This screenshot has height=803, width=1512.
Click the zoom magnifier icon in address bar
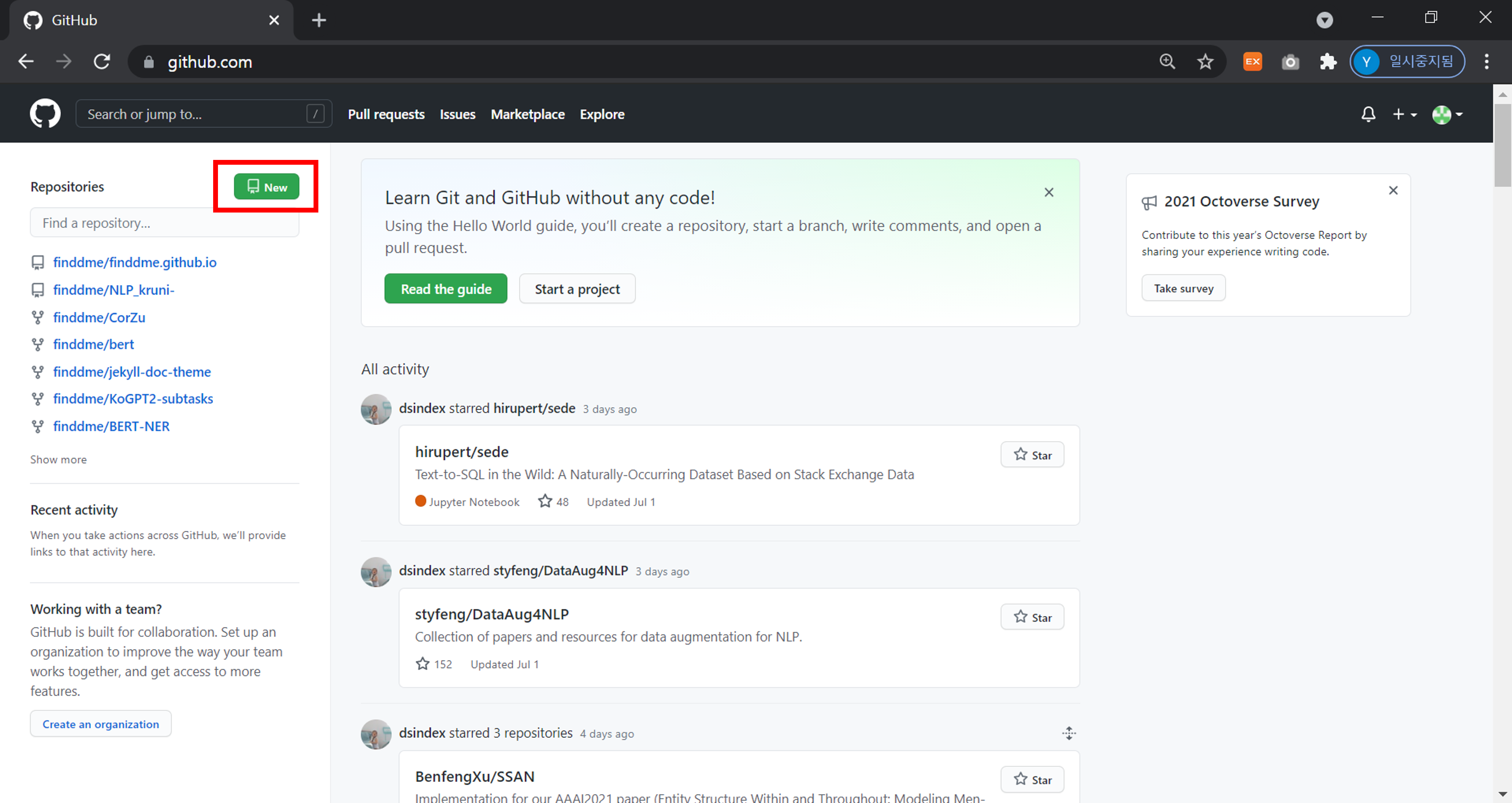point(1168,62)
